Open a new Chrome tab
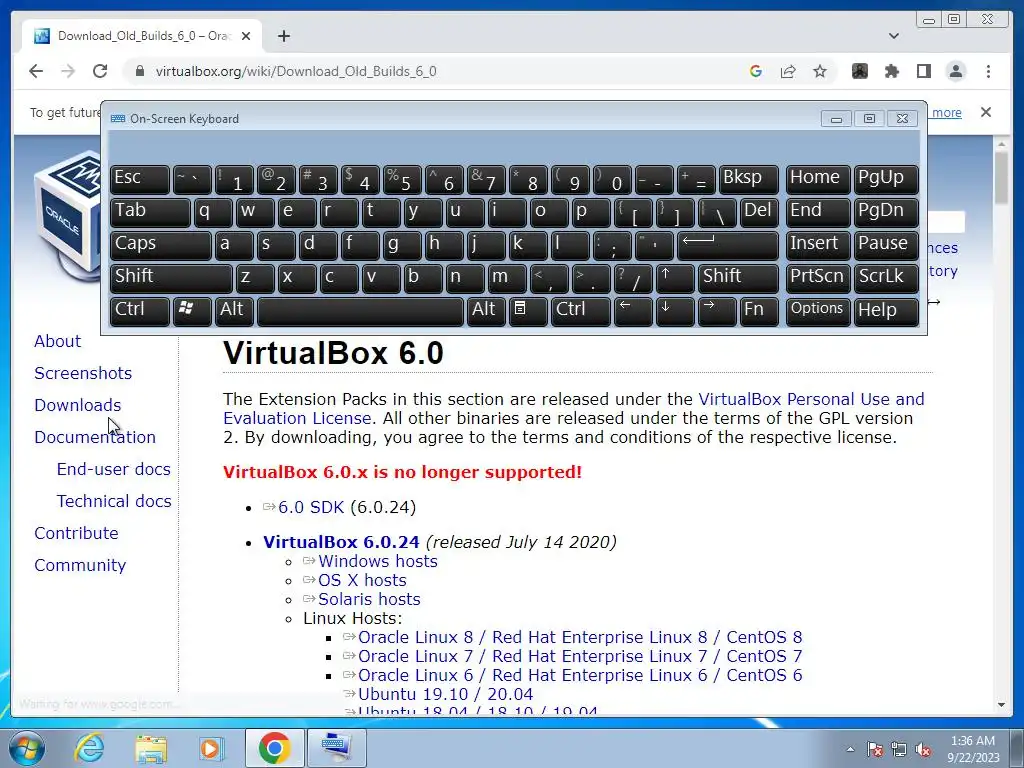 [283, 36]
